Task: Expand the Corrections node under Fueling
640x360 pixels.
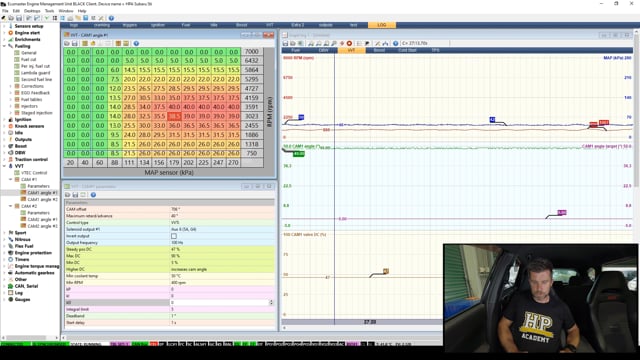Action: click(x=11, y=86)
